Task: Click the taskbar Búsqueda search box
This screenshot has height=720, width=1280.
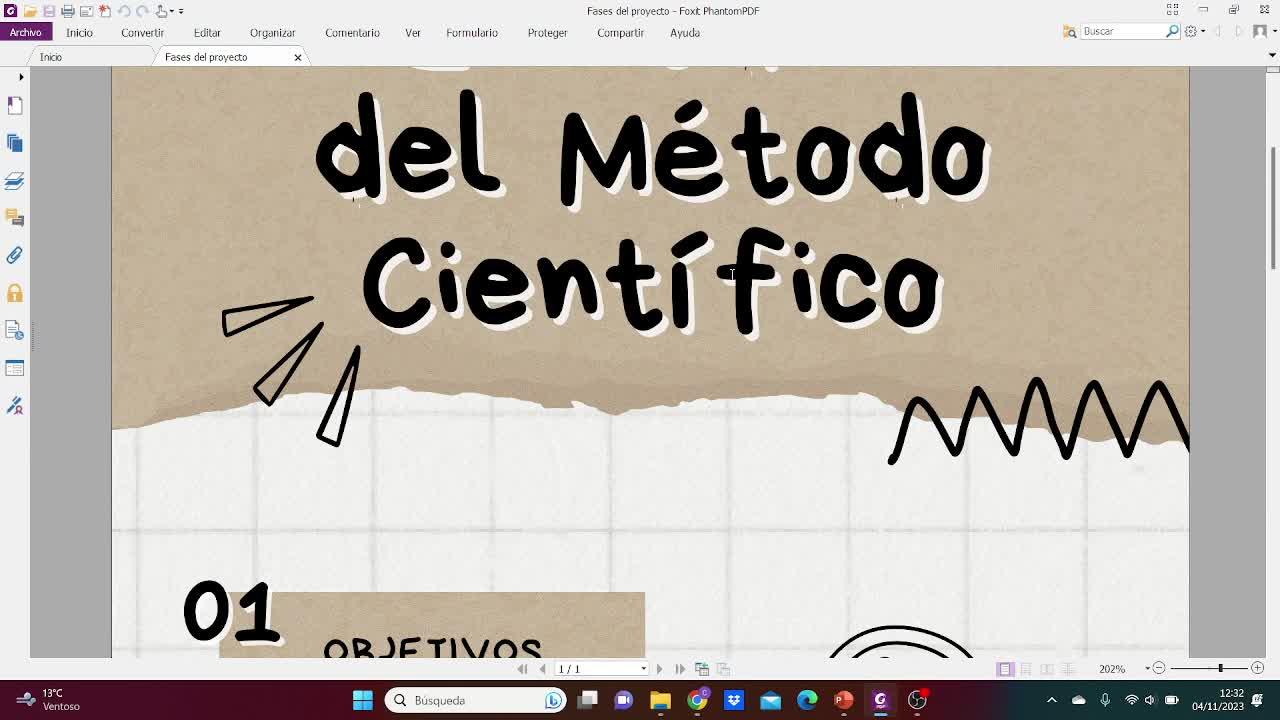Action: [476, 700]
